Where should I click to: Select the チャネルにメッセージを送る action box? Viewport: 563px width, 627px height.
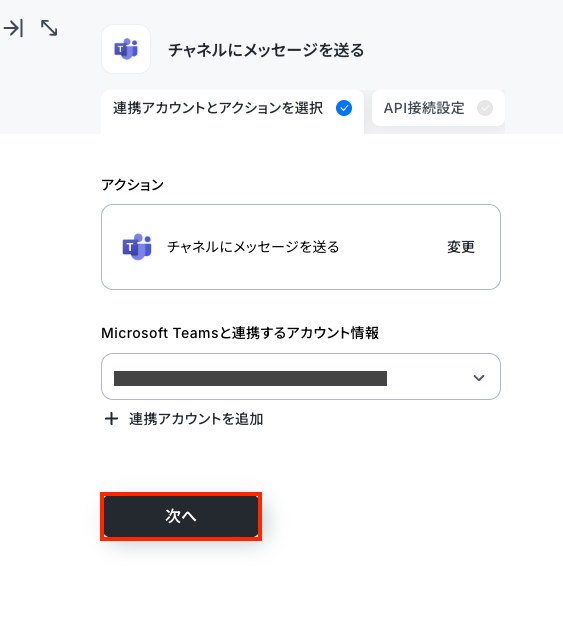(x=301, y=247)
